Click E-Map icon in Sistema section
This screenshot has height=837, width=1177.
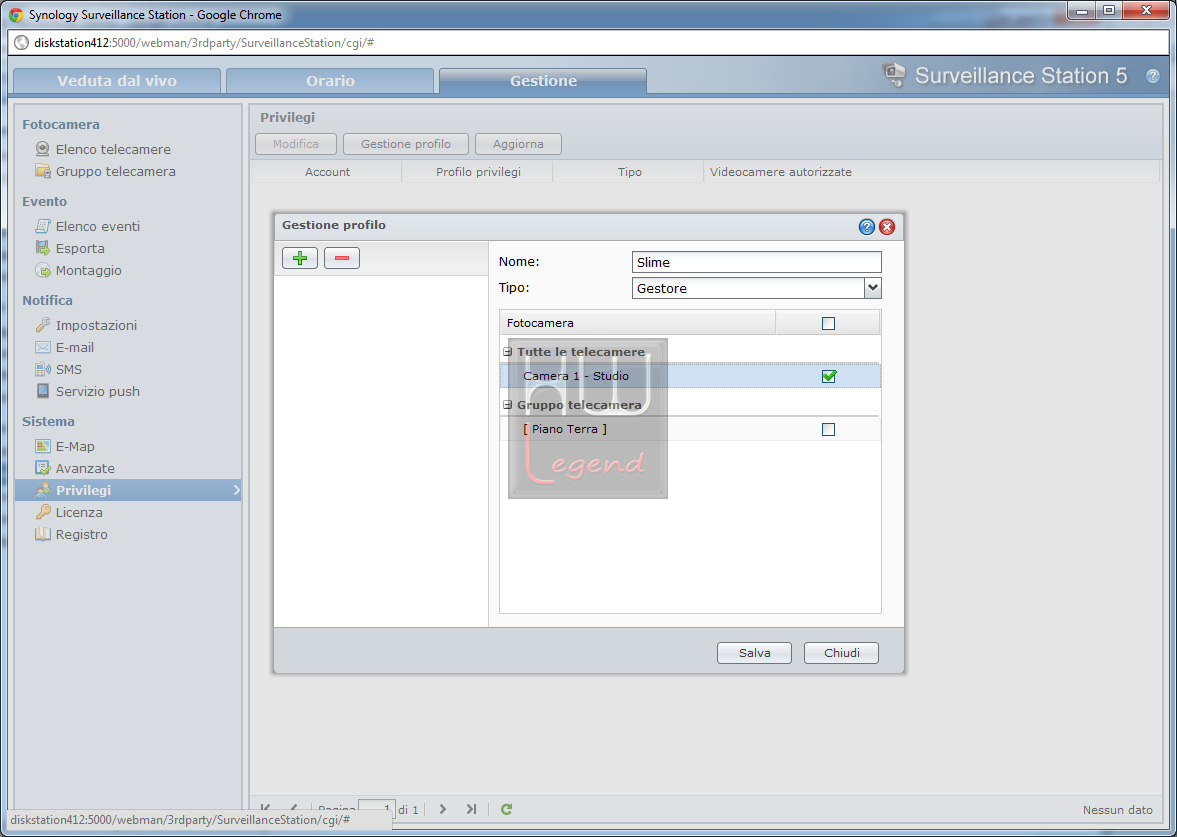point(43,446)
